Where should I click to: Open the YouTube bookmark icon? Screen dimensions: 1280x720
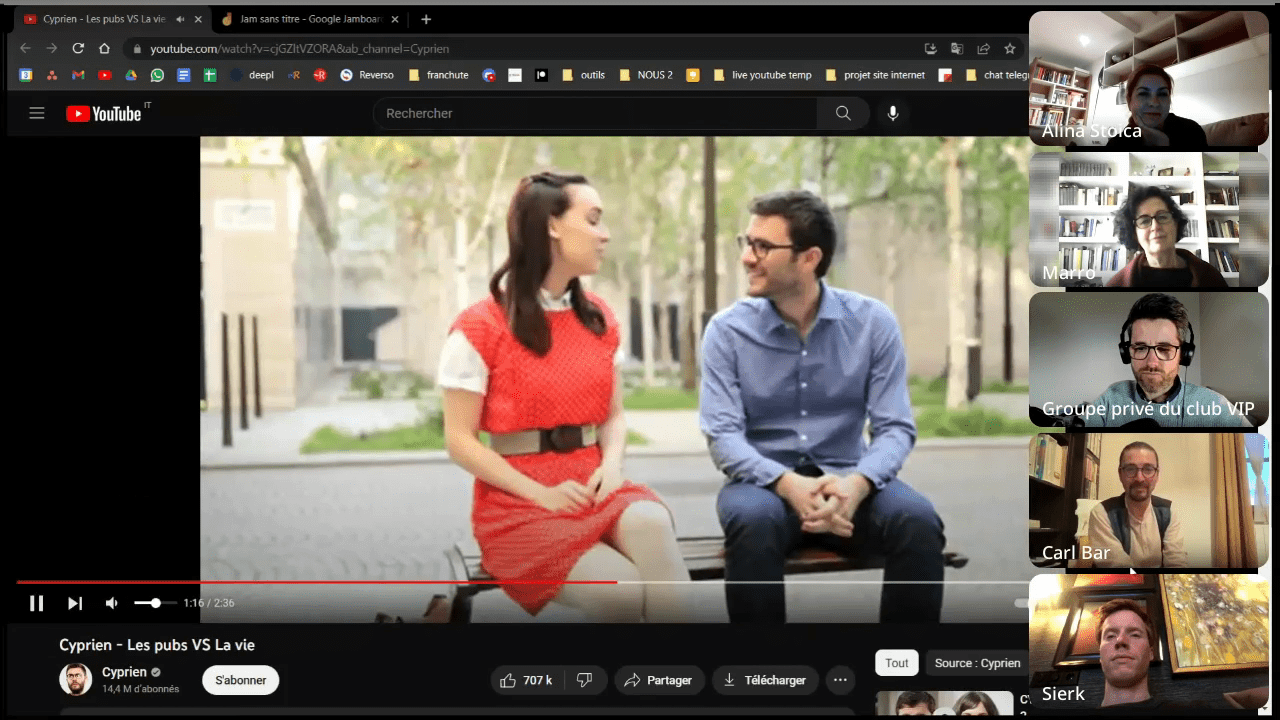[104, 75]
